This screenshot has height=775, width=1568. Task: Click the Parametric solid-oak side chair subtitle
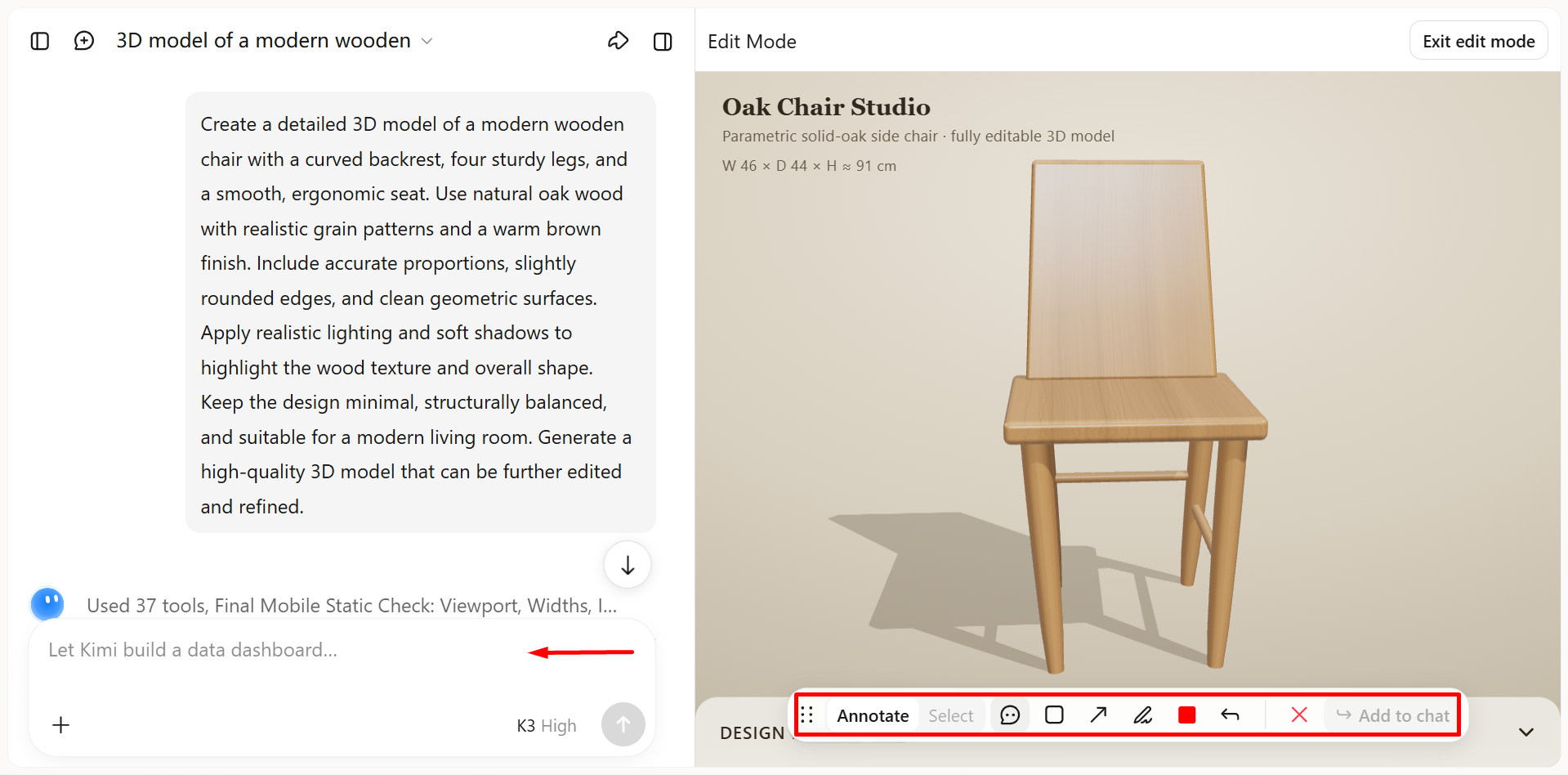tap(918, 137)
